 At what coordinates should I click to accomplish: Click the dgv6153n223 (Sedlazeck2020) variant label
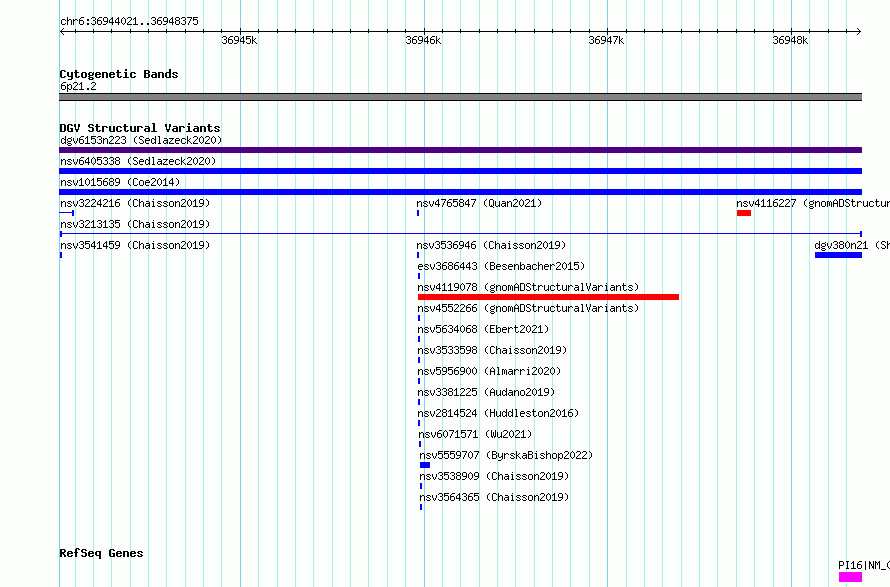tap(141, 140)
